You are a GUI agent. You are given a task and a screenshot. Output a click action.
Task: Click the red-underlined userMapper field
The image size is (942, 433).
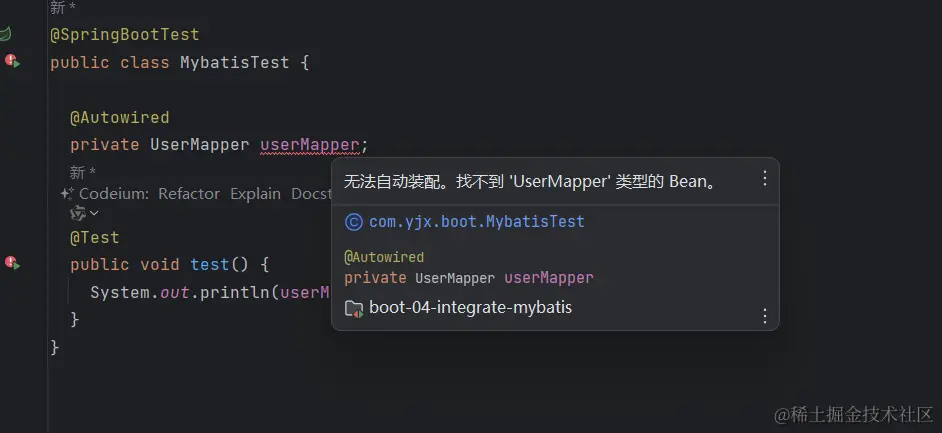coord(309,145)
